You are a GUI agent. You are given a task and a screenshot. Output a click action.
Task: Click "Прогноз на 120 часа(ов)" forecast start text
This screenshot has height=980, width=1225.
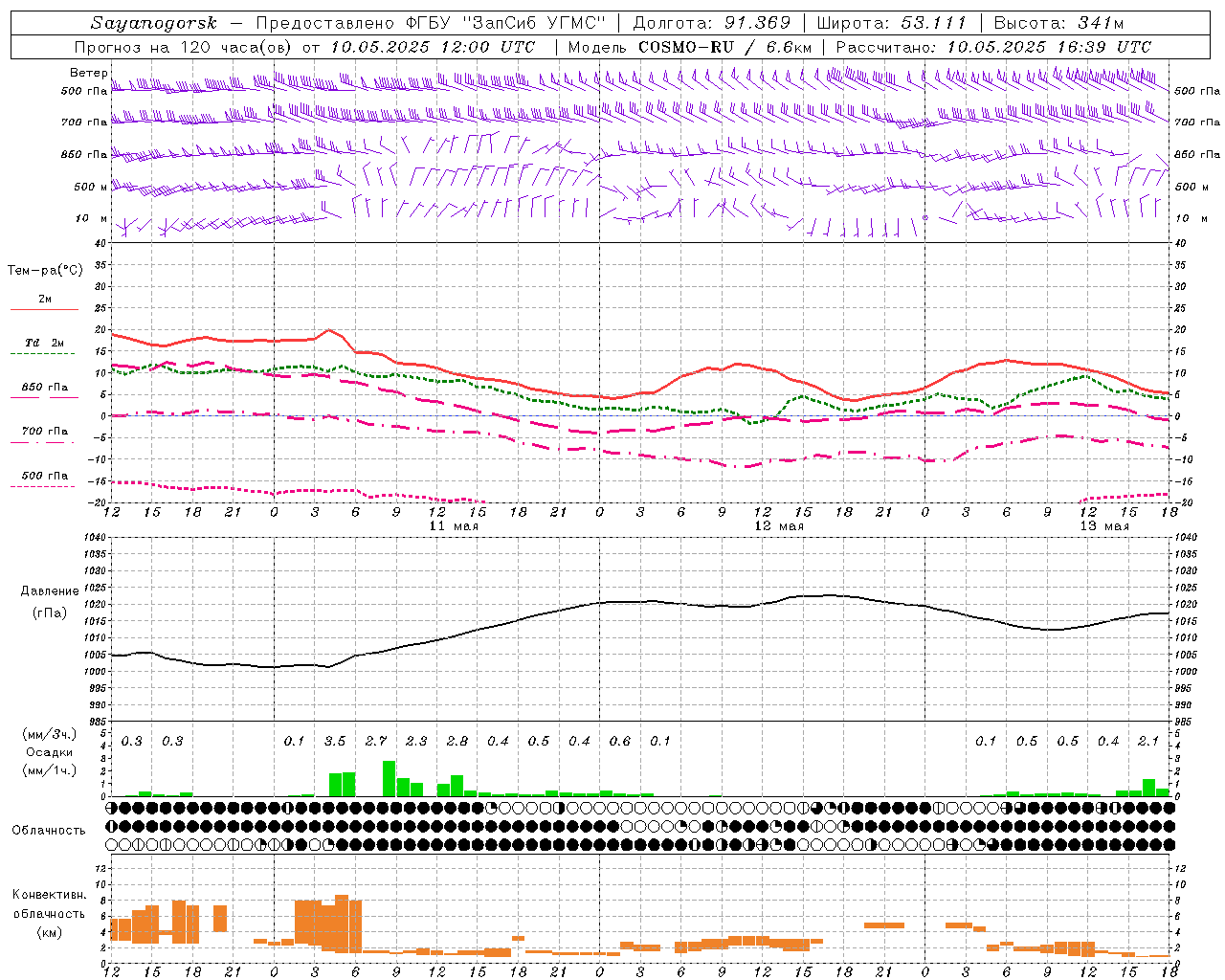[185, 47]
